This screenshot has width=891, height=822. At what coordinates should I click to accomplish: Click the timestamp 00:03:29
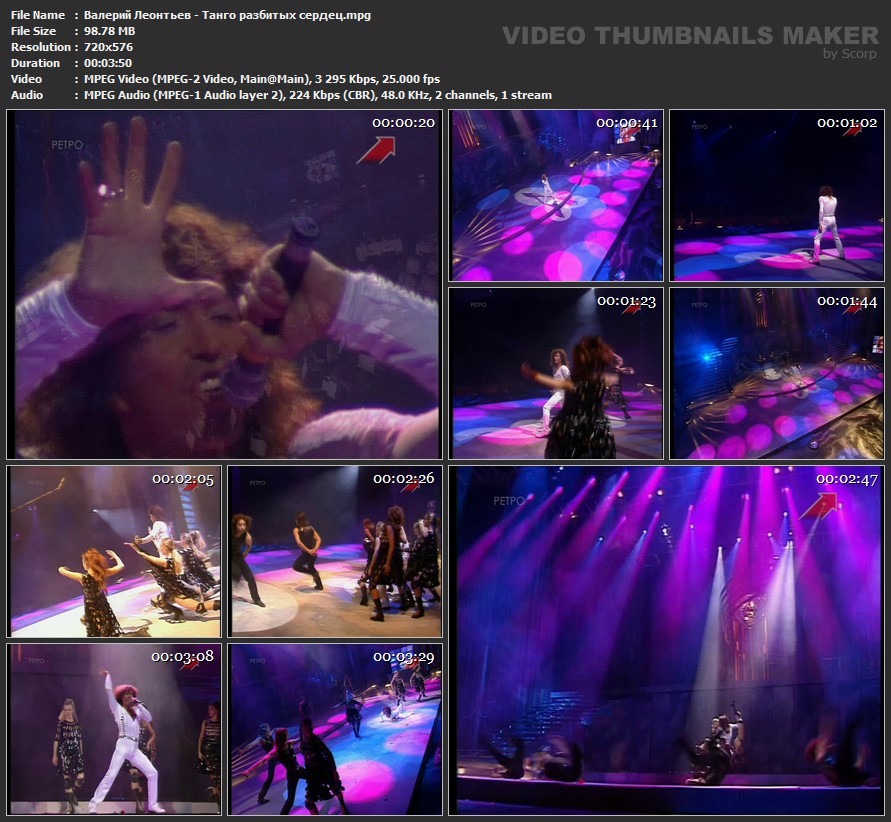[403, 657]
